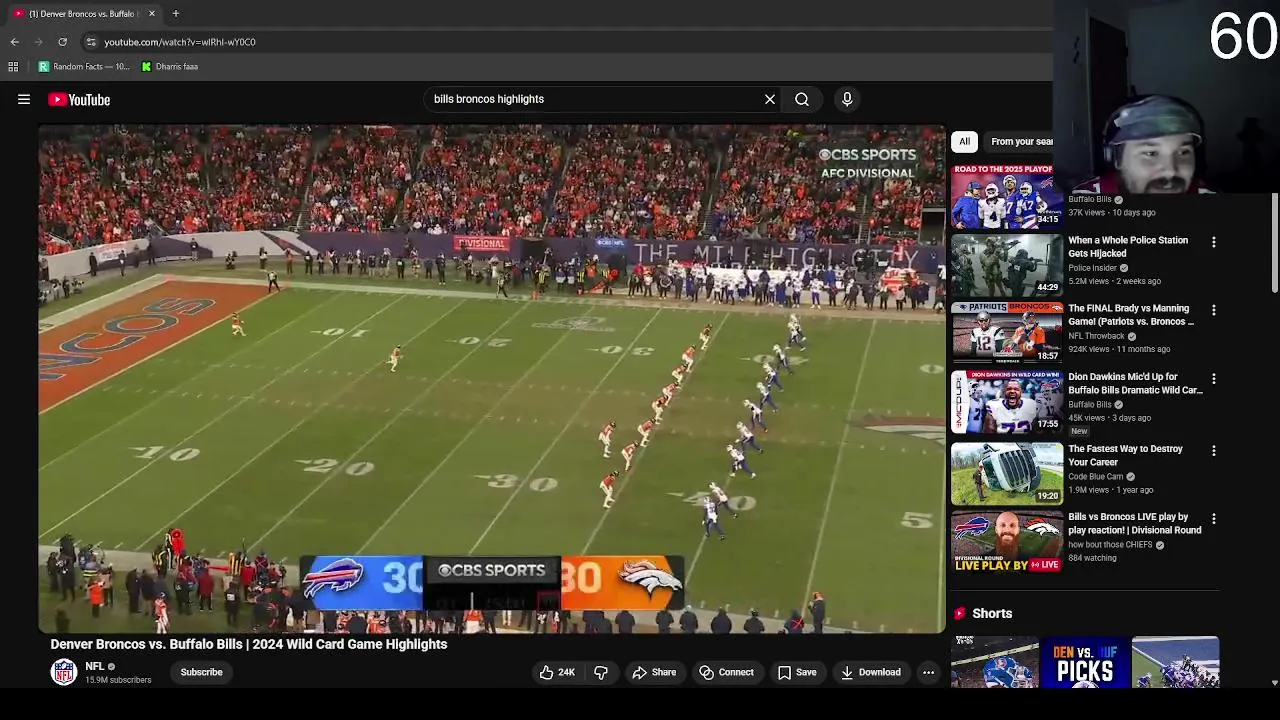Dislike the video with thumbs down
1280x720 pixels.
601,672
